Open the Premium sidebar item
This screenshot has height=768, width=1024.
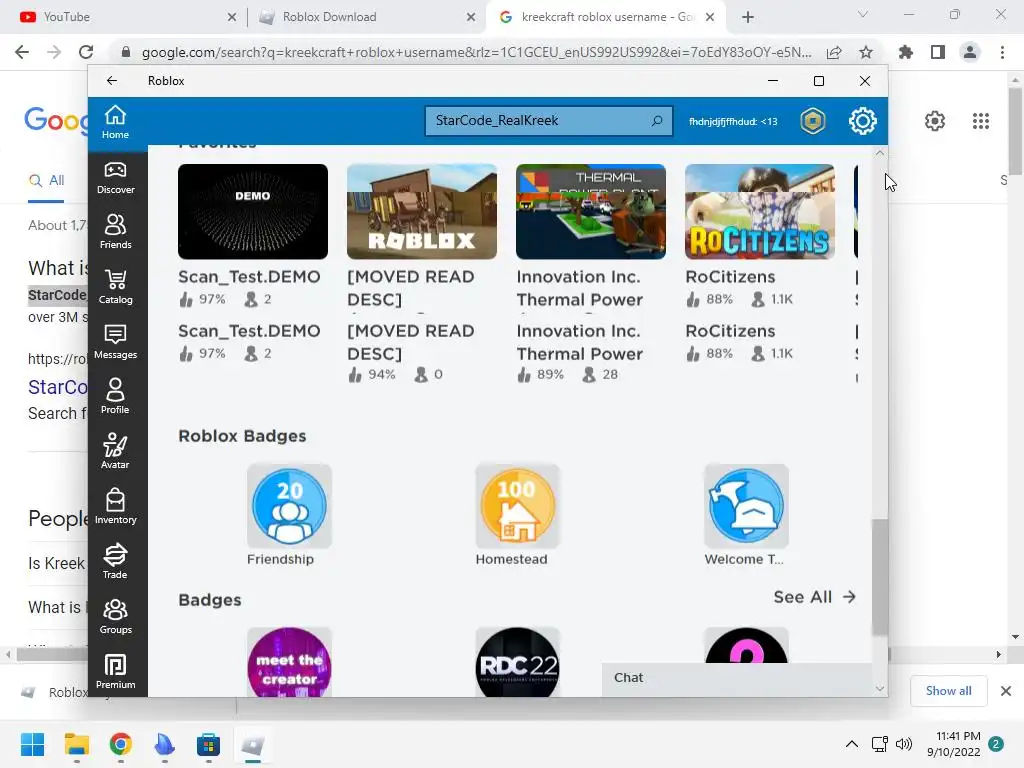pyautogui.click(x=116, y=671)
